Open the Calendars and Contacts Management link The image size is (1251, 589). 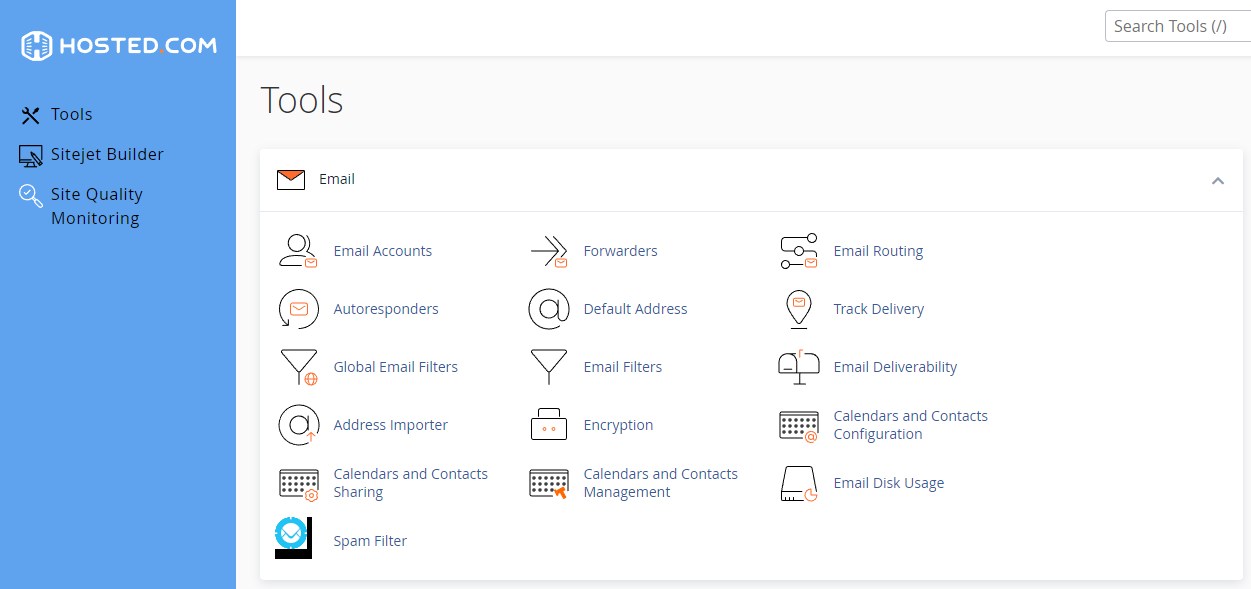coord(661,483)
